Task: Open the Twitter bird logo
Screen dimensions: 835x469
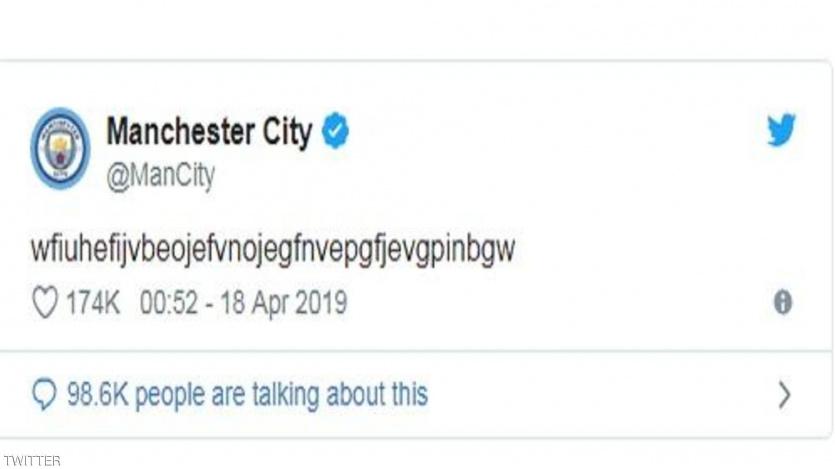Action: point(782,131)
